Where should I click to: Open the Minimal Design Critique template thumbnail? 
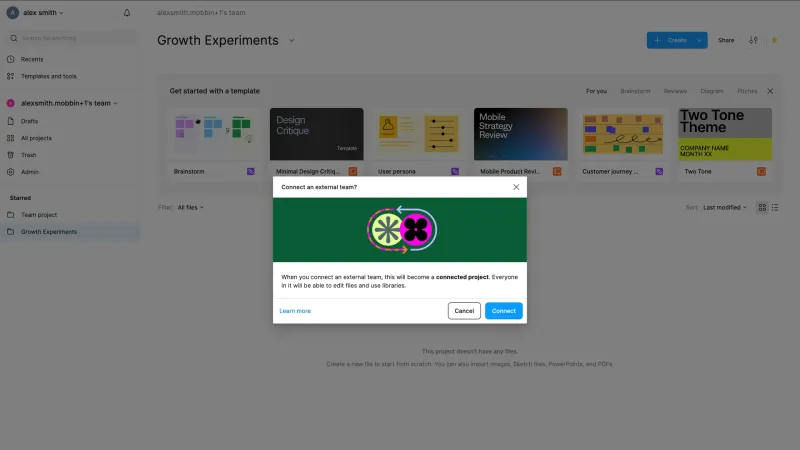click(316, 134)
